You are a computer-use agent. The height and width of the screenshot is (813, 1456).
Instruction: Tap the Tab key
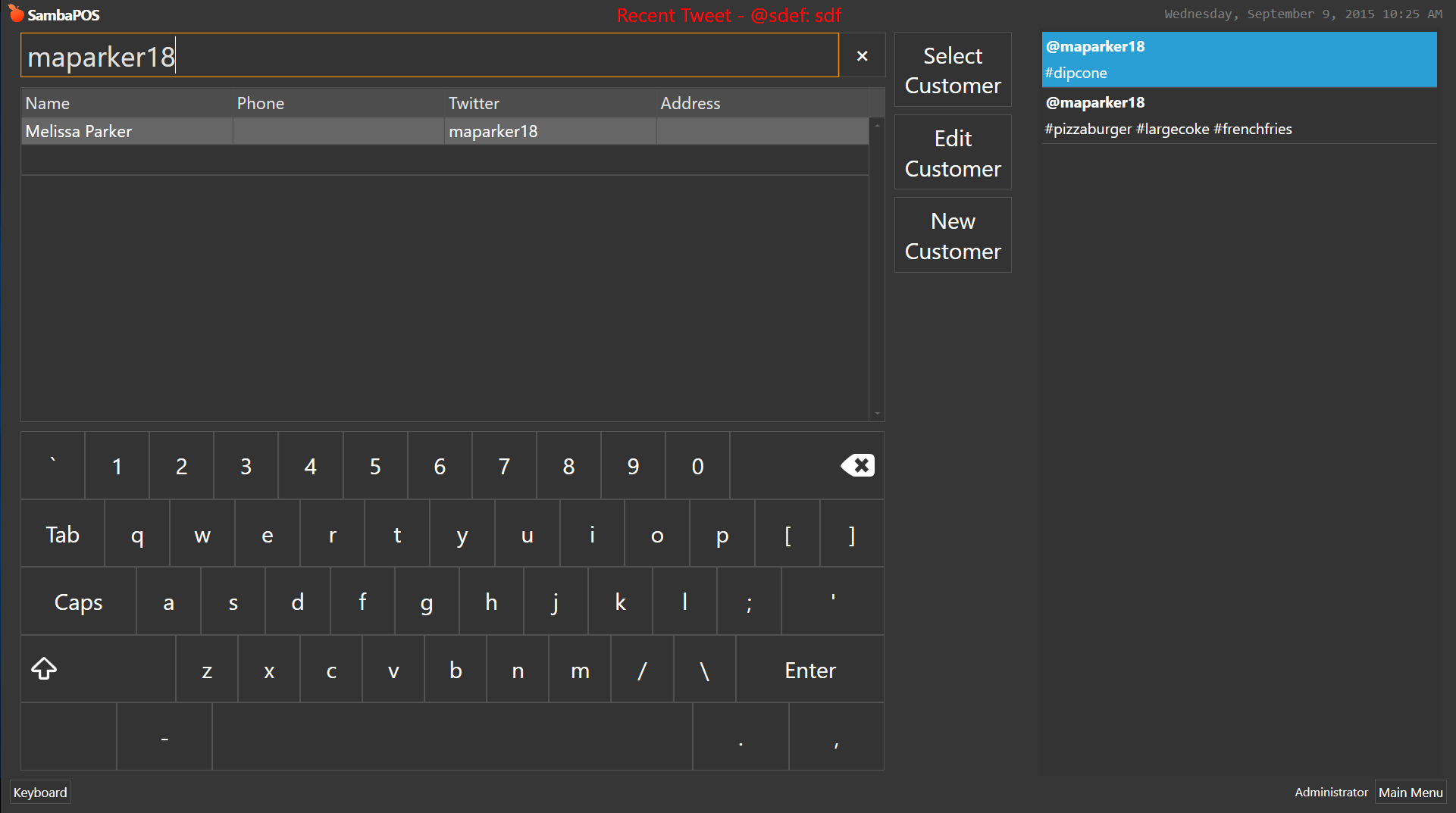(62, 534)
